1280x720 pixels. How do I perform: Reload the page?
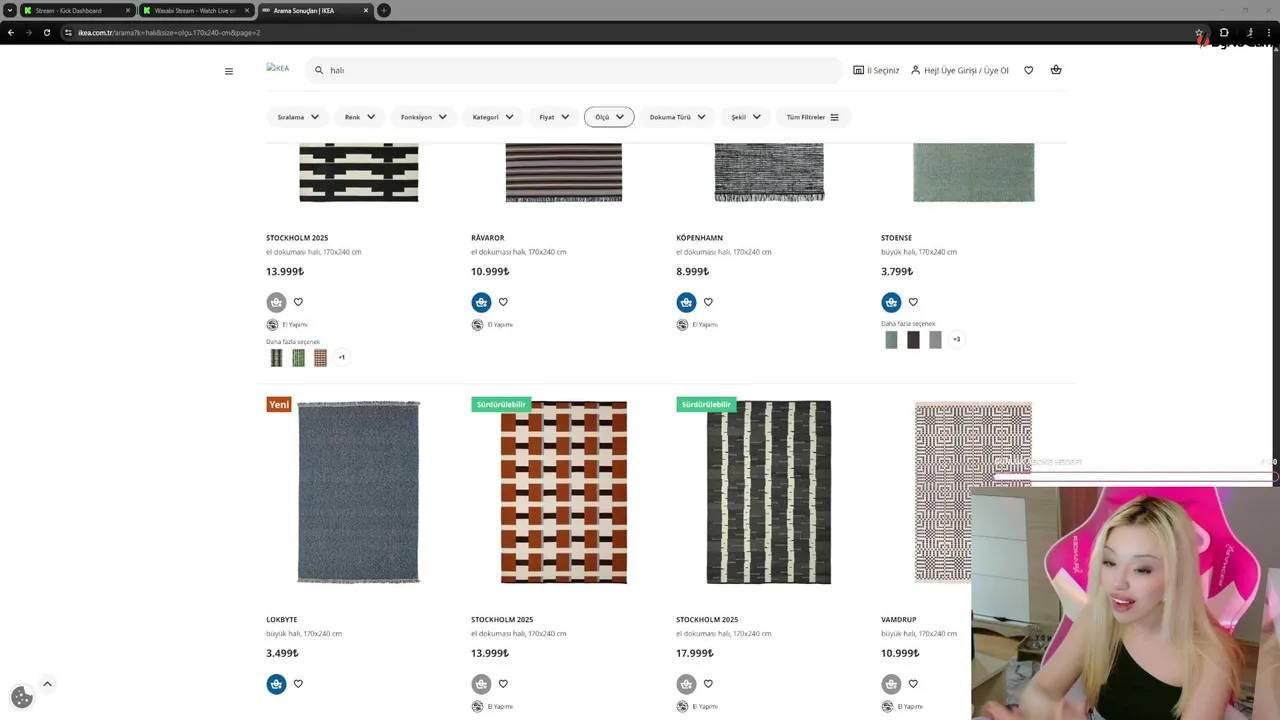coord(46,32)
